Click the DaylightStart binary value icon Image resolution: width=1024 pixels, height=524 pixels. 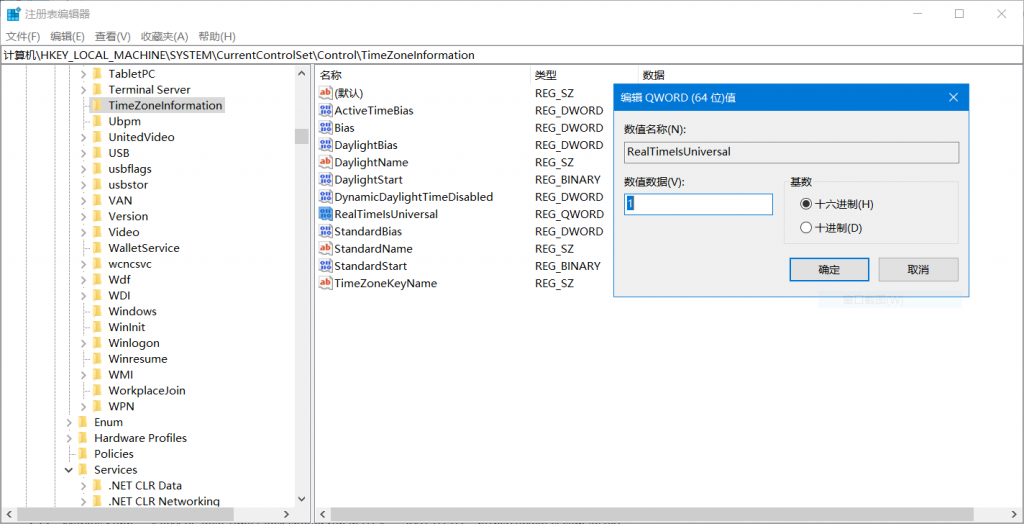(325, 180)
